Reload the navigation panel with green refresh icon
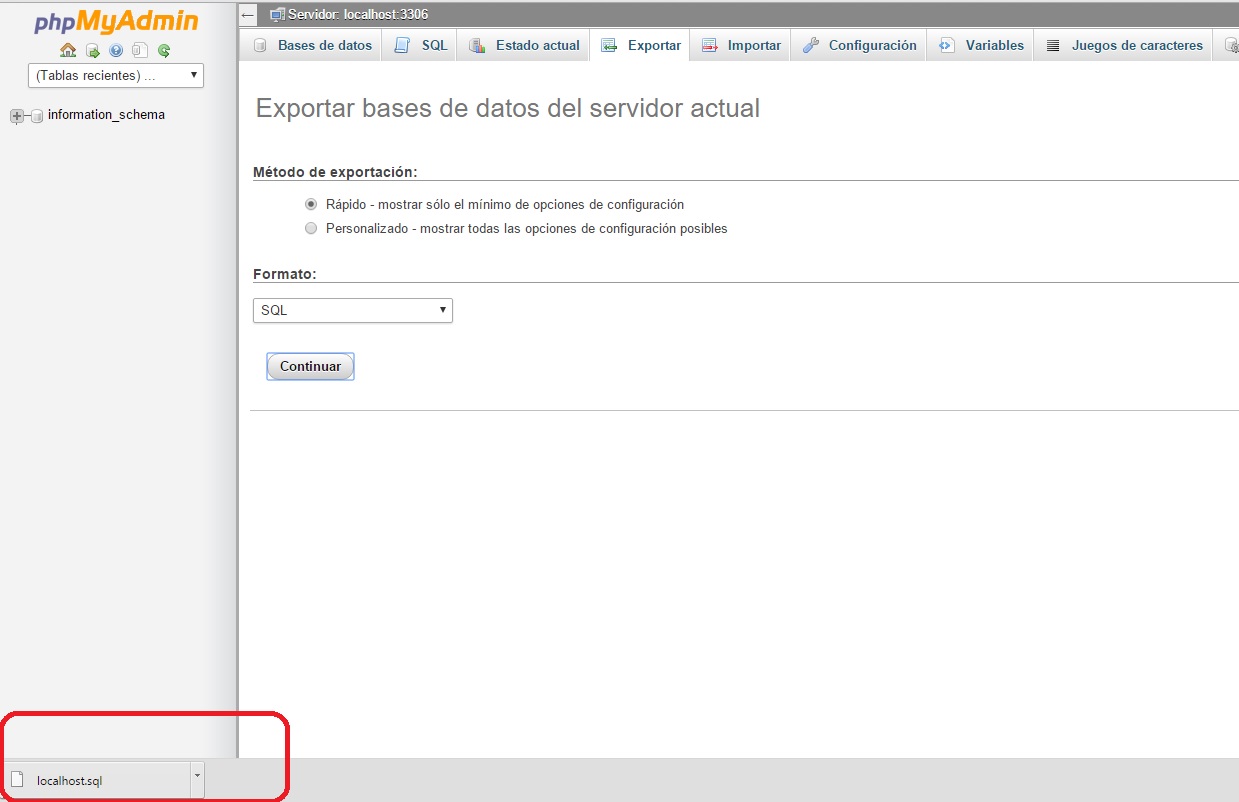This screenshot has height=802, width=1239. coord(164,50)
